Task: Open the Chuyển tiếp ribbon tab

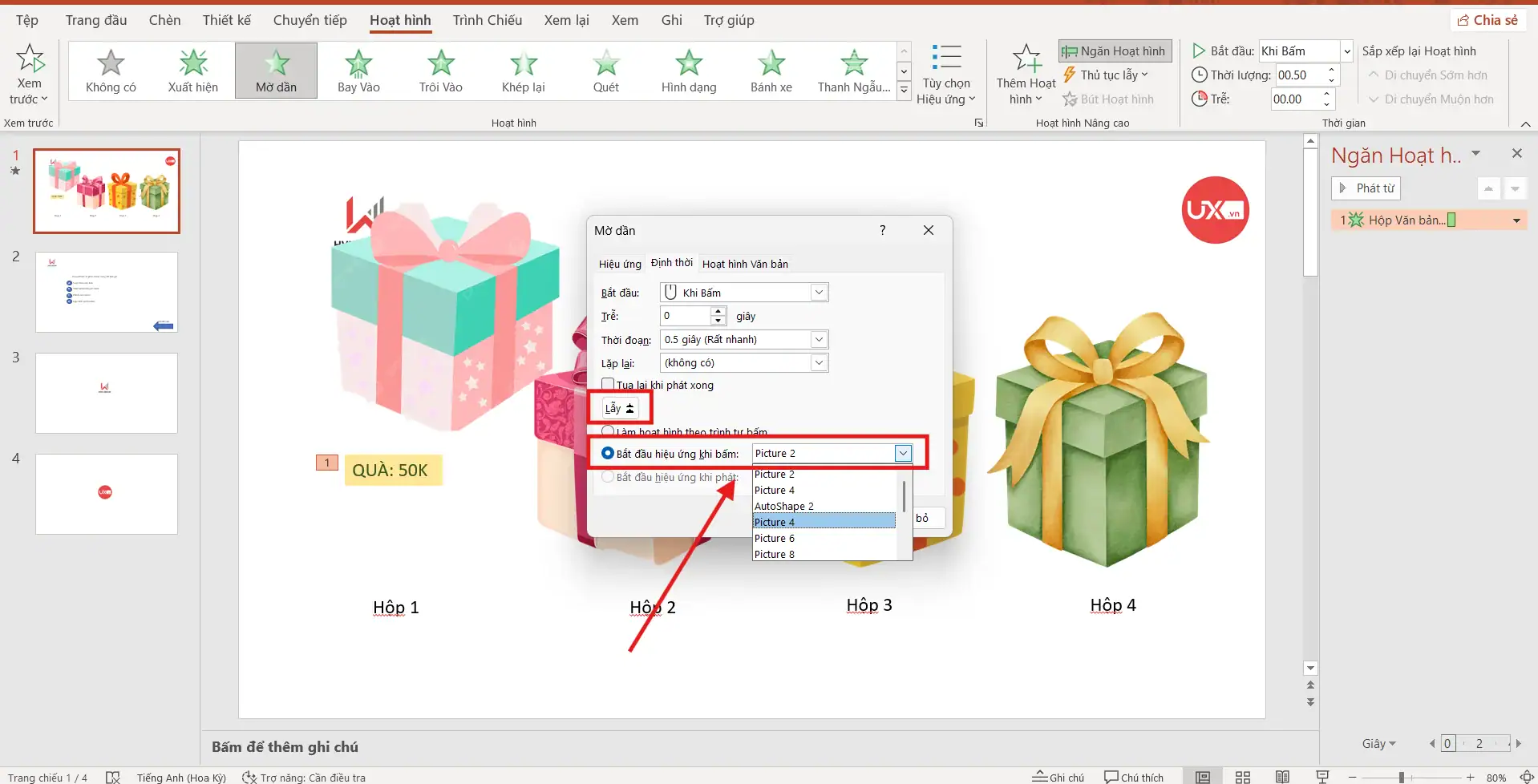Action: tap(310, 20)
